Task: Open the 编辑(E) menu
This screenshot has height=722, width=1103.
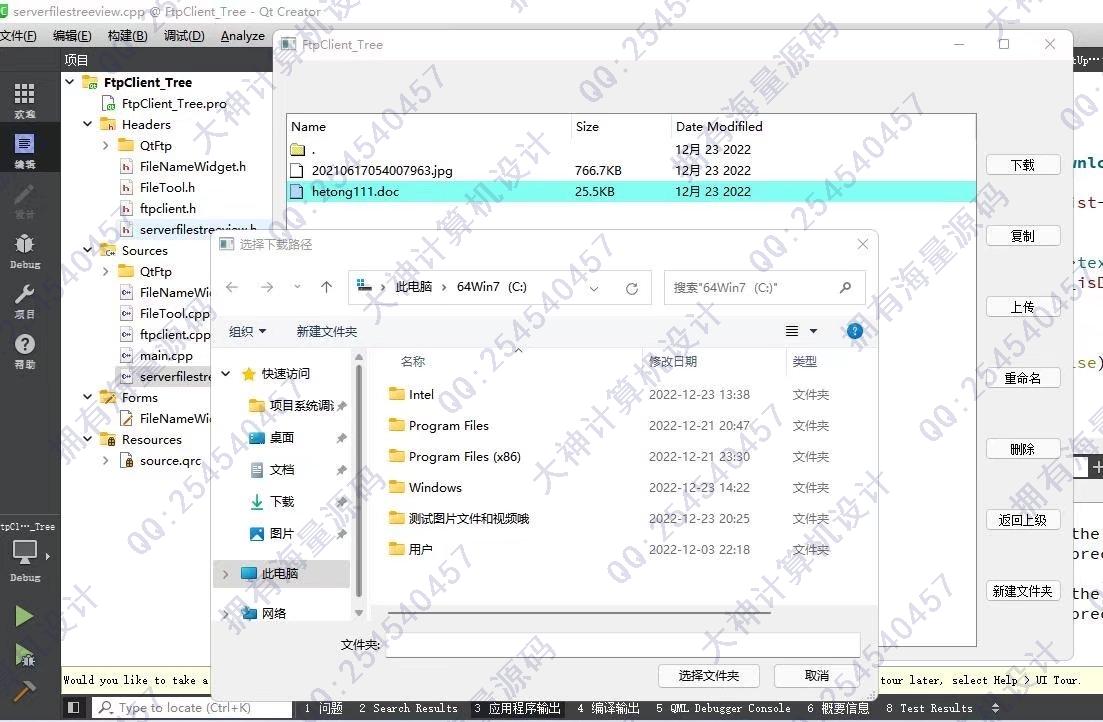Action: pyautogui.click(x=72, y=36)
